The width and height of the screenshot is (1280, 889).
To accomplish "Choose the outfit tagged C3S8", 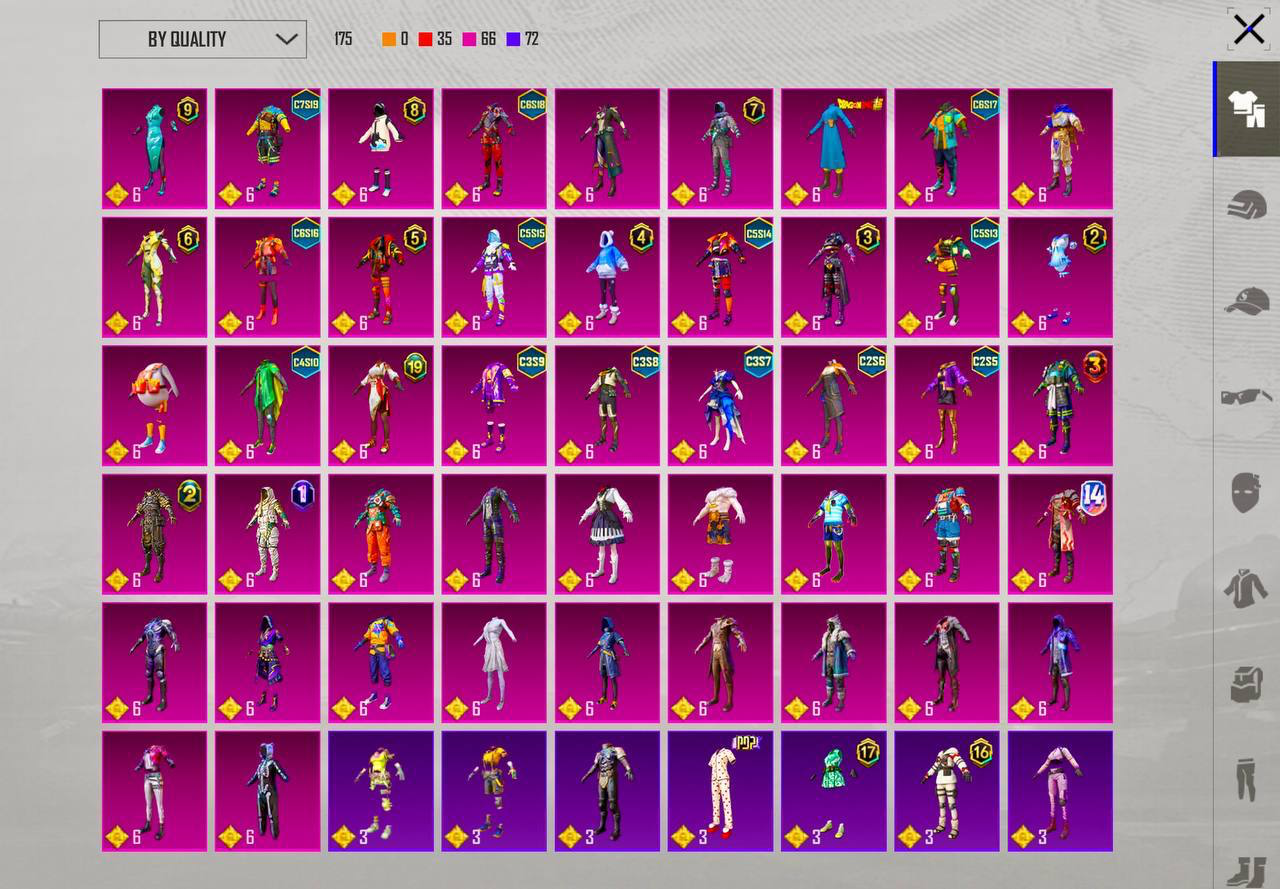I will 607,406.
